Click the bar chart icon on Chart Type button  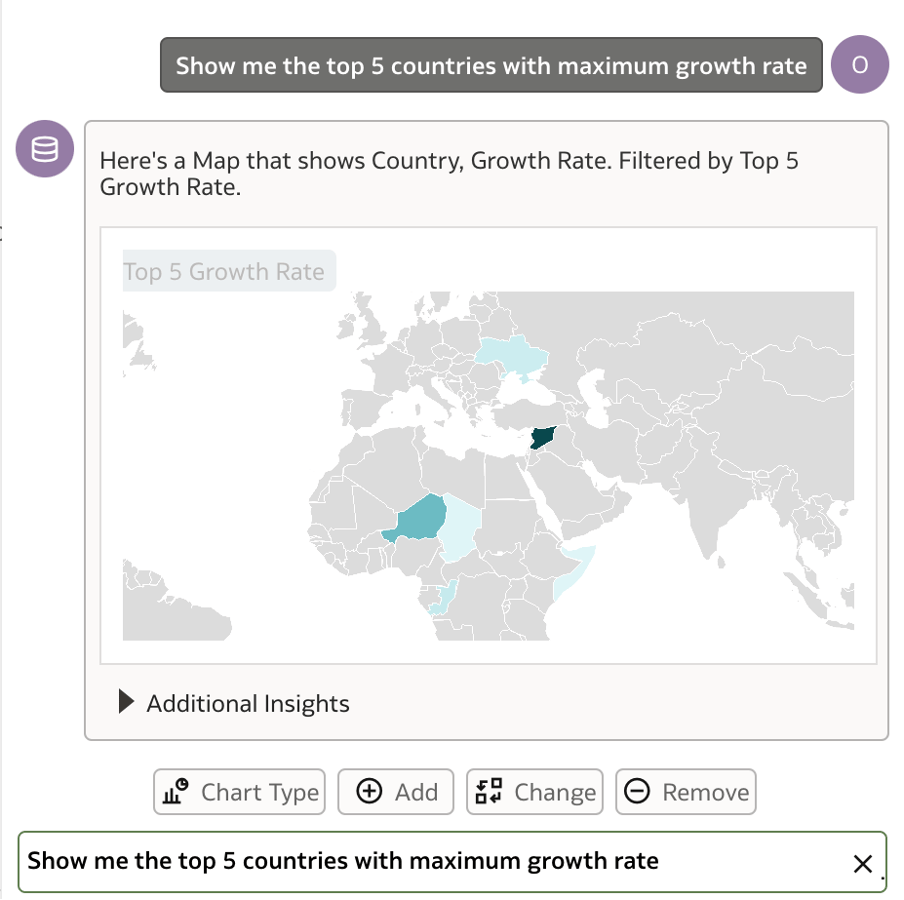pos(174,790)
